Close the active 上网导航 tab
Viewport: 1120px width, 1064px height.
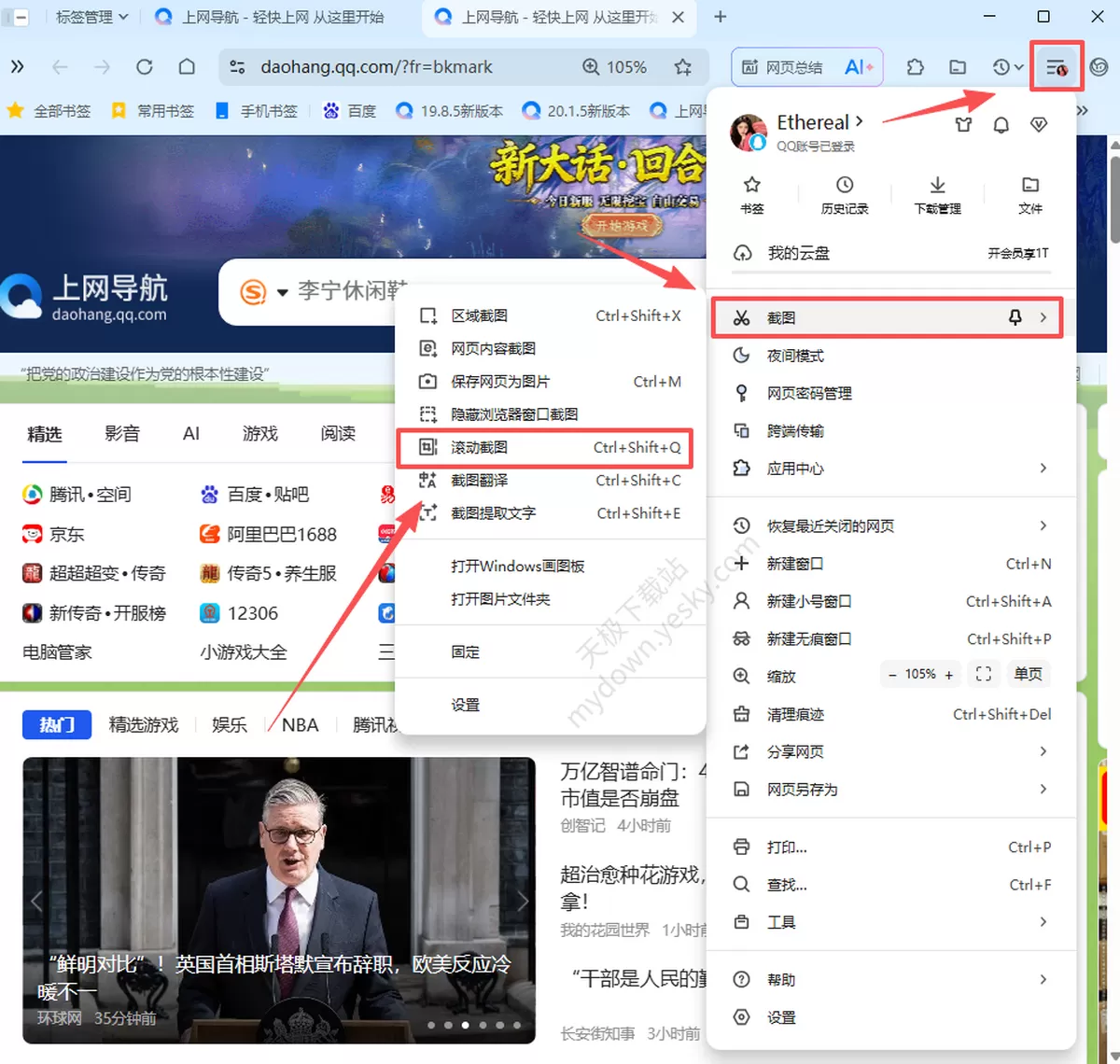678,17
